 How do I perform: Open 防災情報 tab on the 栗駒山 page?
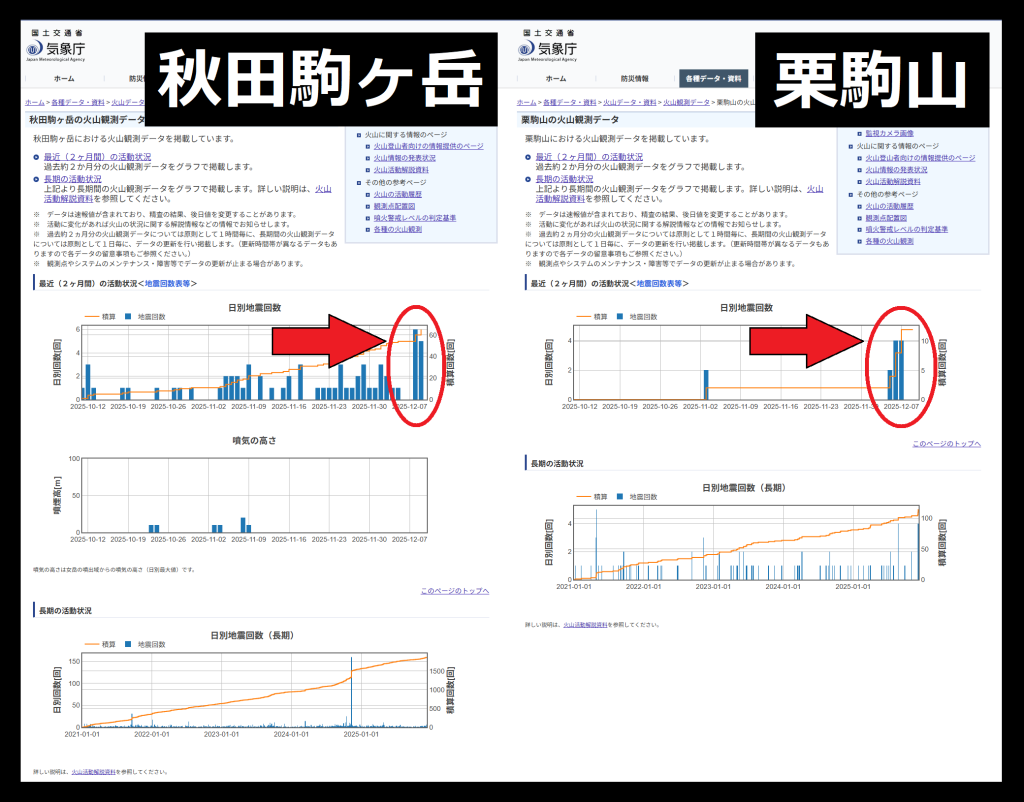(634, 78)
